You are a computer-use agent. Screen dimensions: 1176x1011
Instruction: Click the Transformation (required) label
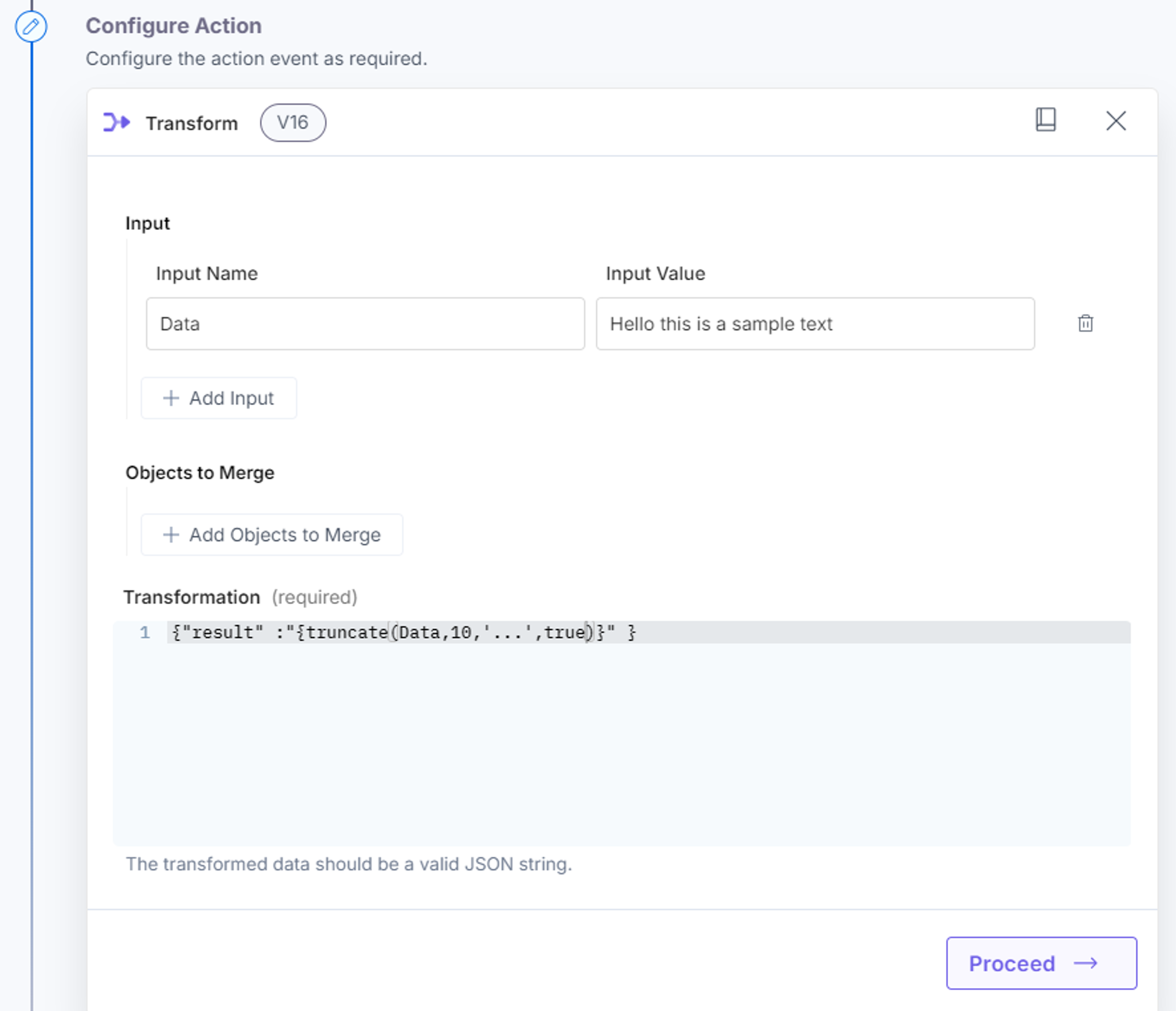coord(241,597)
